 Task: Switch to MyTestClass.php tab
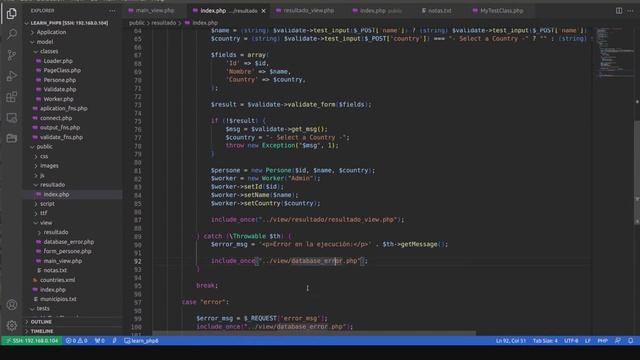point(501,11)
